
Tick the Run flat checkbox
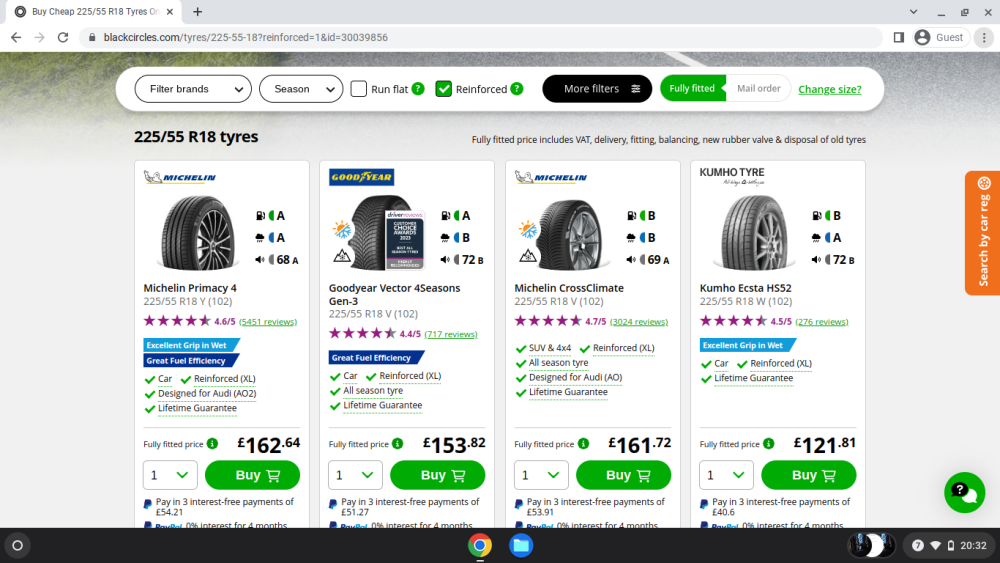(359, 89)
